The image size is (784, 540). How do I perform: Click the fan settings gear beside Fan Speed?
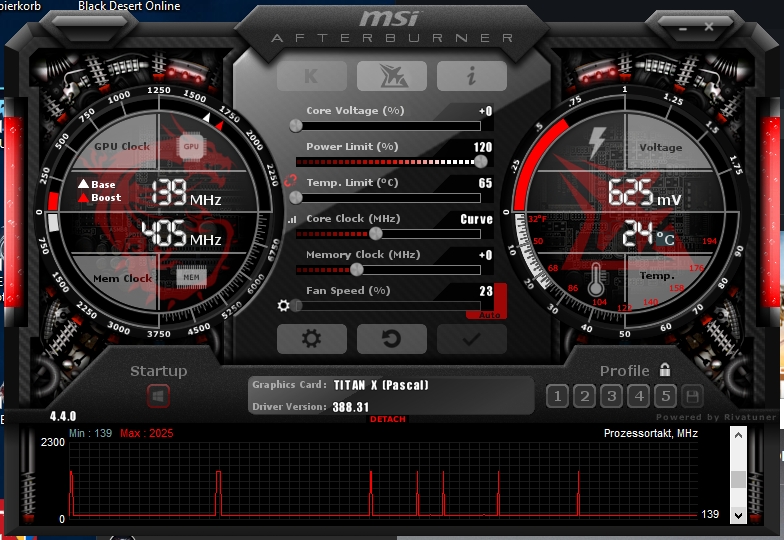click(x=284, y=306)
